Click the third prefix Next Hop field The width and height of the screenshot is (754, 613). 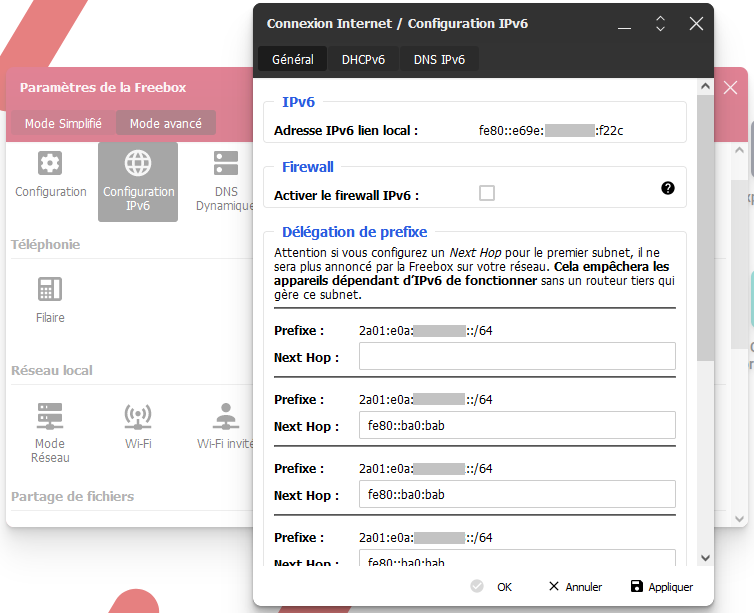pos(517,494)
